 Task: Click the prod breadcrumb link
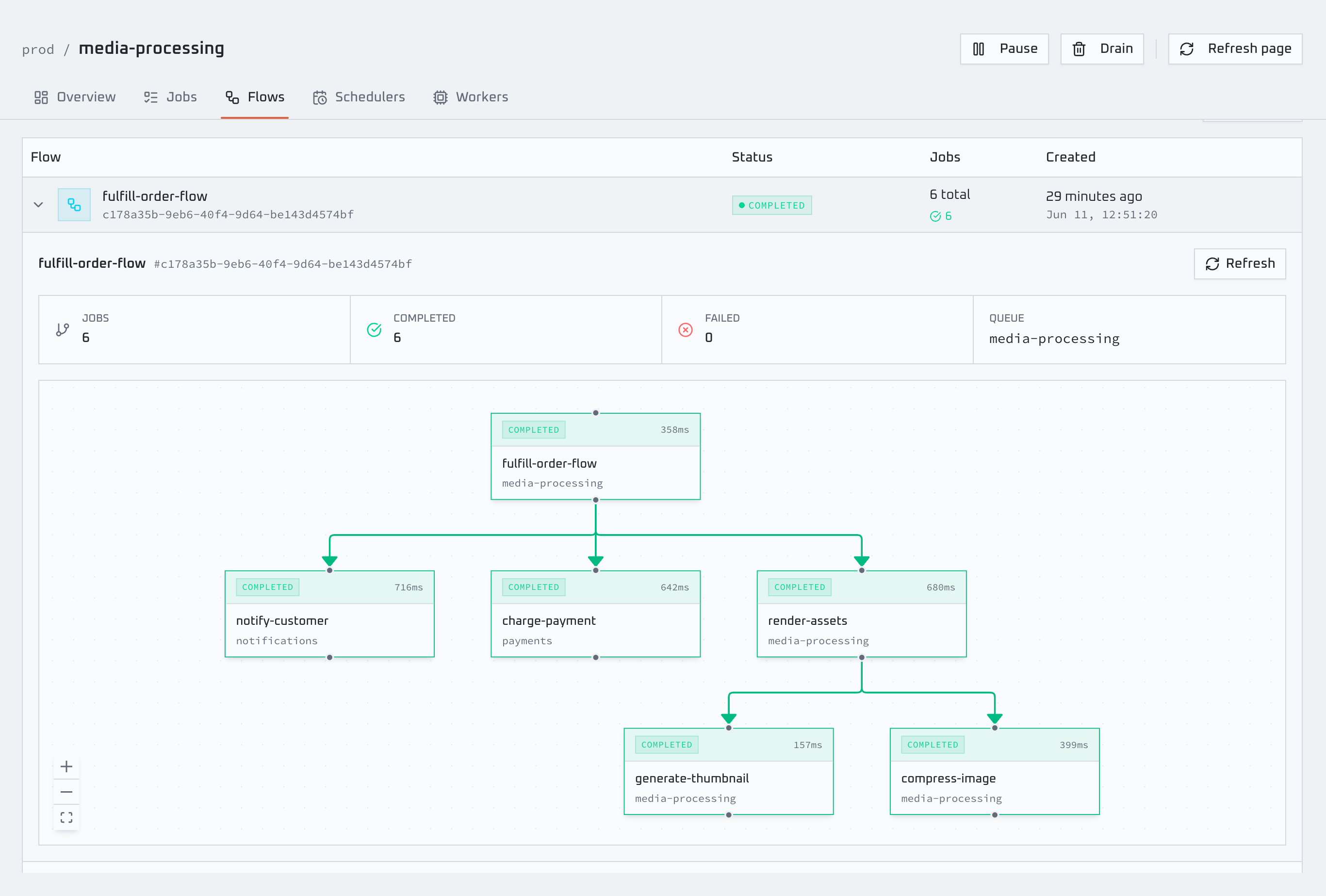click(x=38, y=49)
